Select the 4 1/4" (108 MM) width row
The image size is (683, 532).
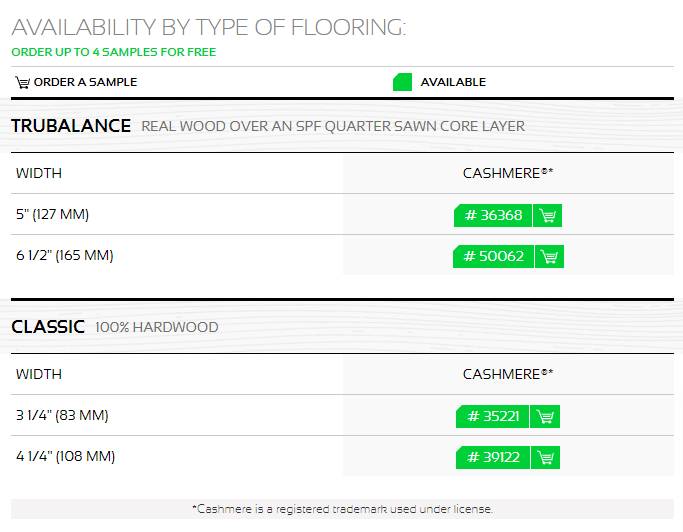(342, 456)
